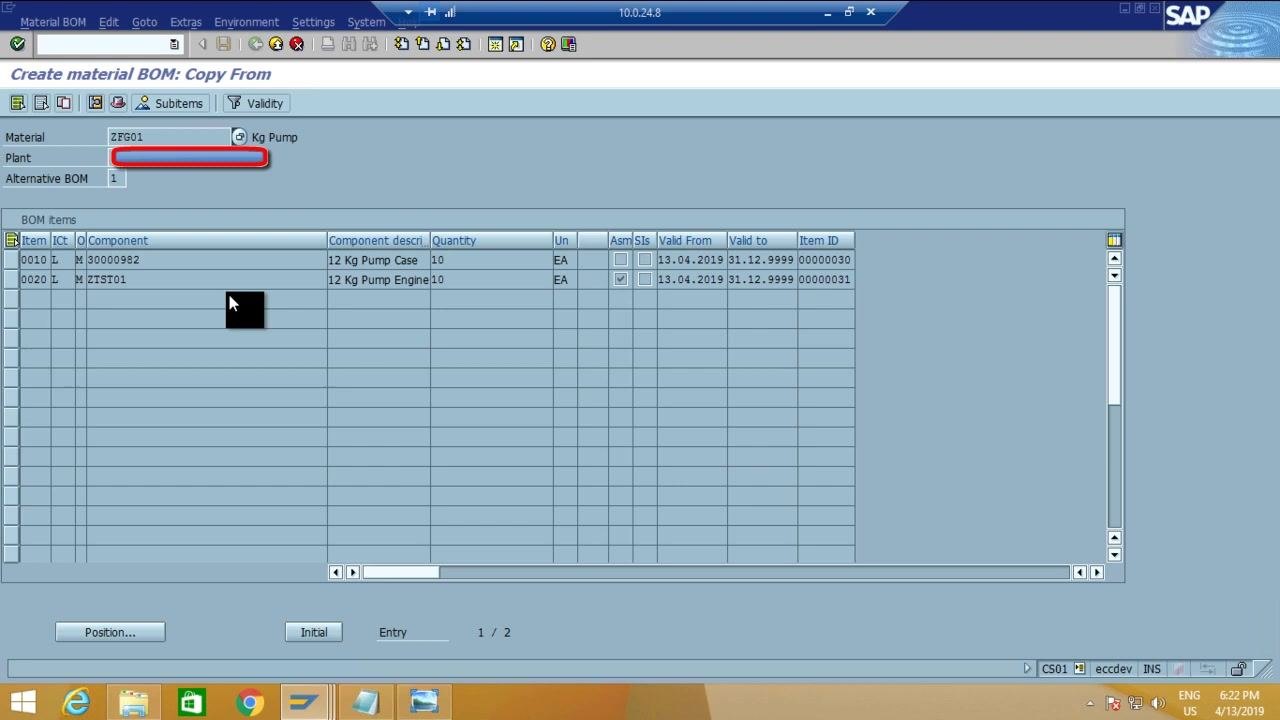The image size is (1280, 720).
Task: Click the lock icon in status bar
Action: [1239, 669]
